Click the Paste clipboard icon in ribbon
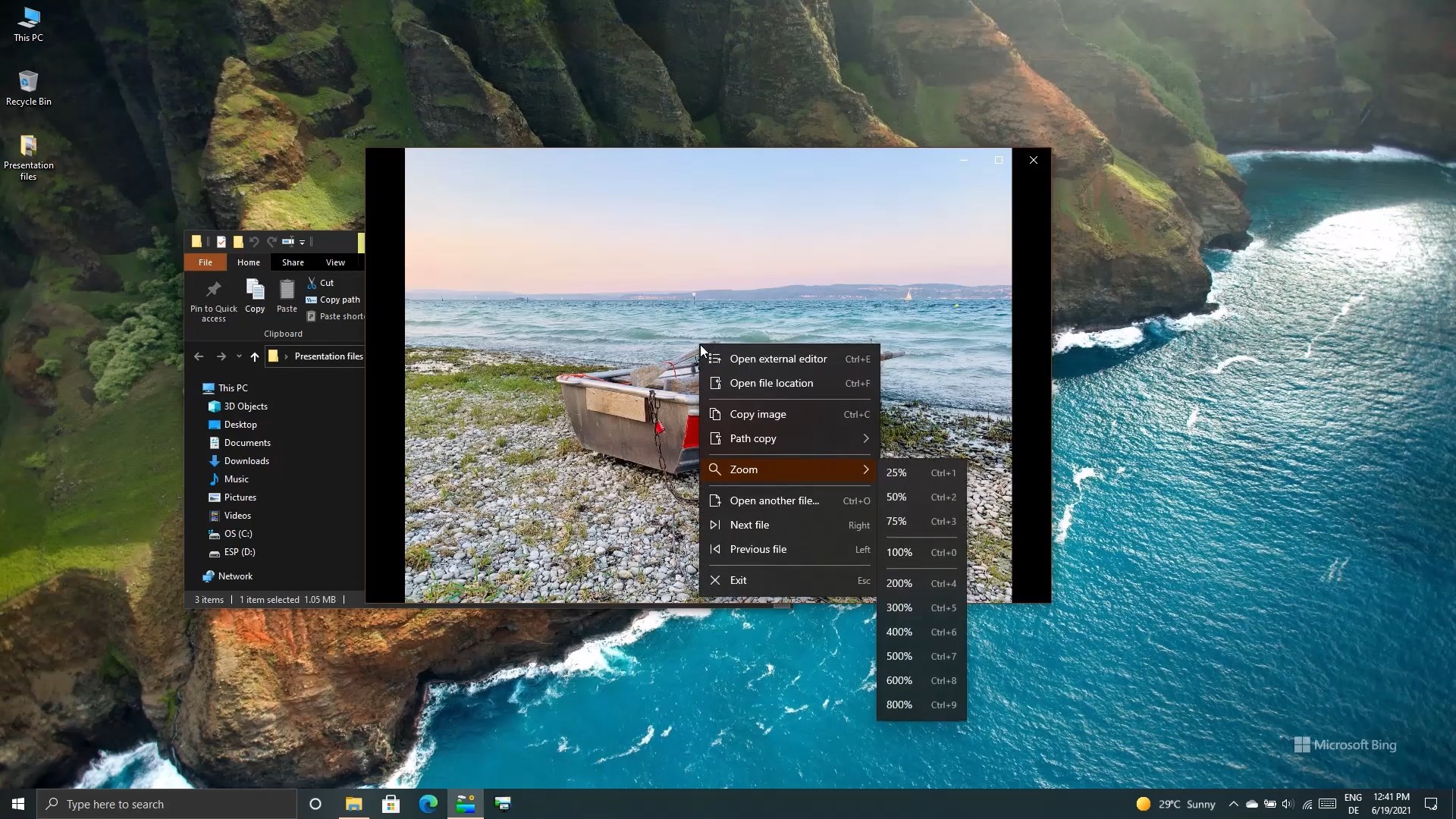 [287, 290]
